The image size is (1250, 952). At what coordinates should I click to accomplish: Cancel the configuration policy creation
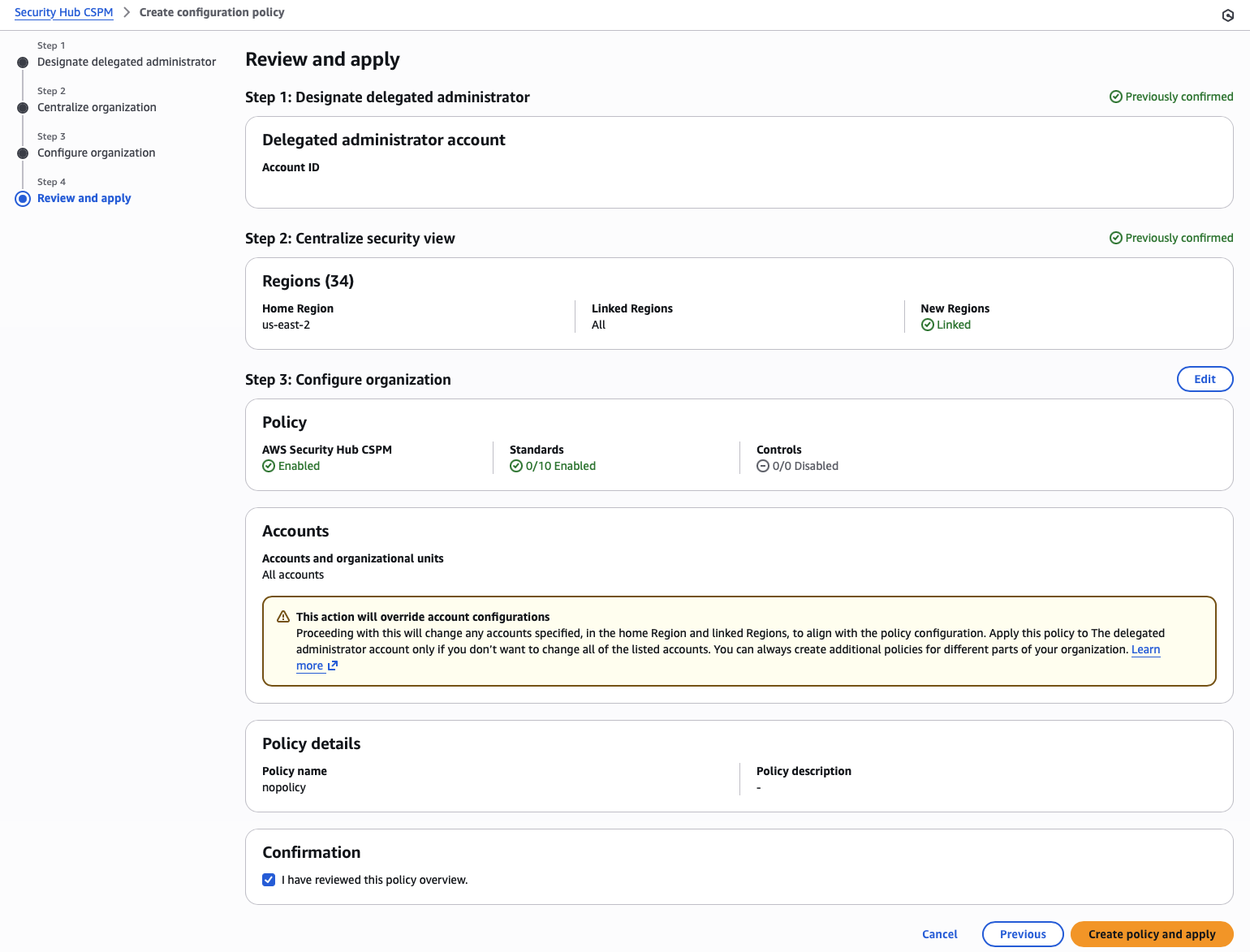pos(939,934)
